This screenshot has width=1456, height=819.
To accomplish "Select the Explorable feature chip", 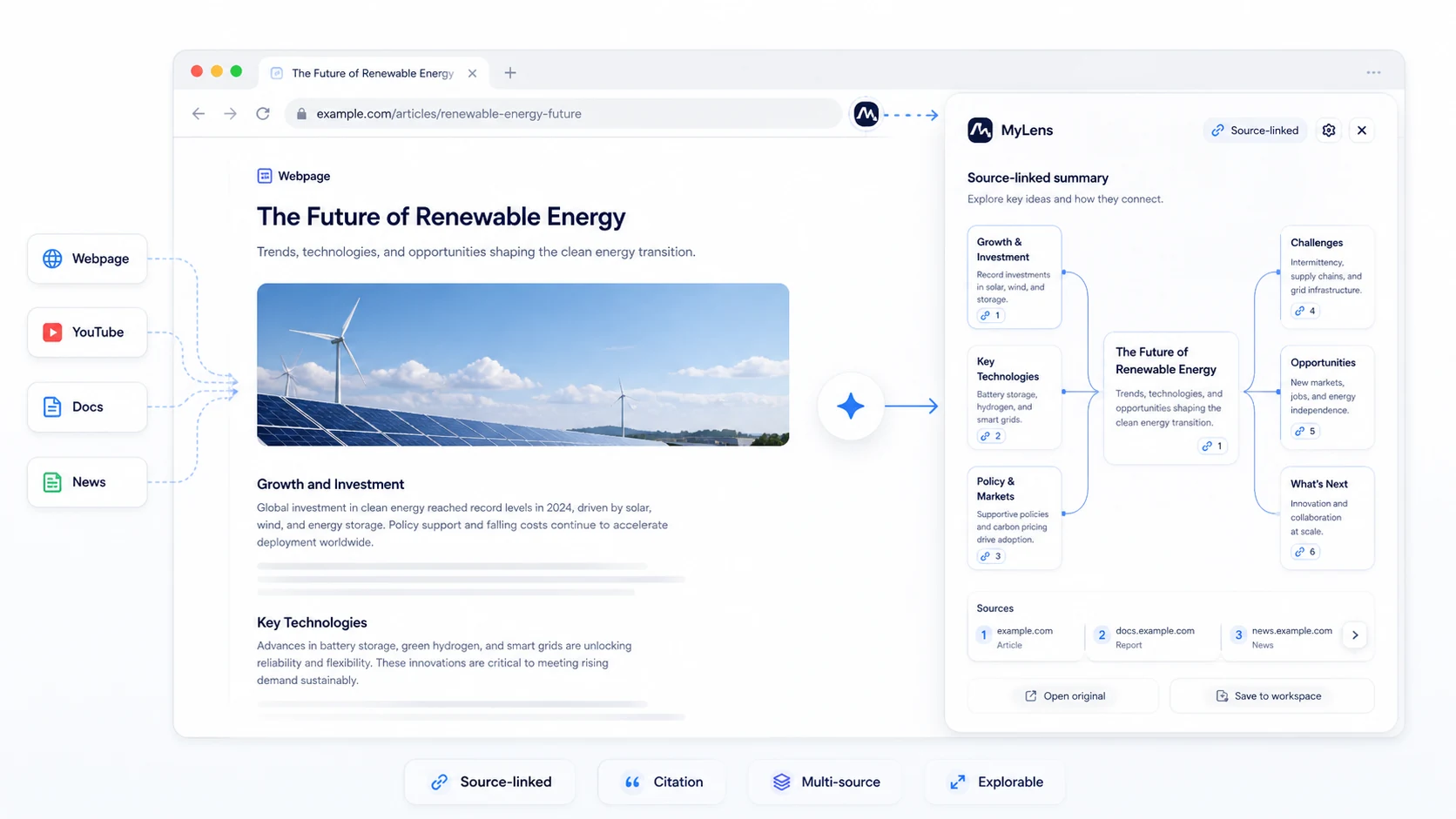I will pyautogui.click(x=995, y=782).
